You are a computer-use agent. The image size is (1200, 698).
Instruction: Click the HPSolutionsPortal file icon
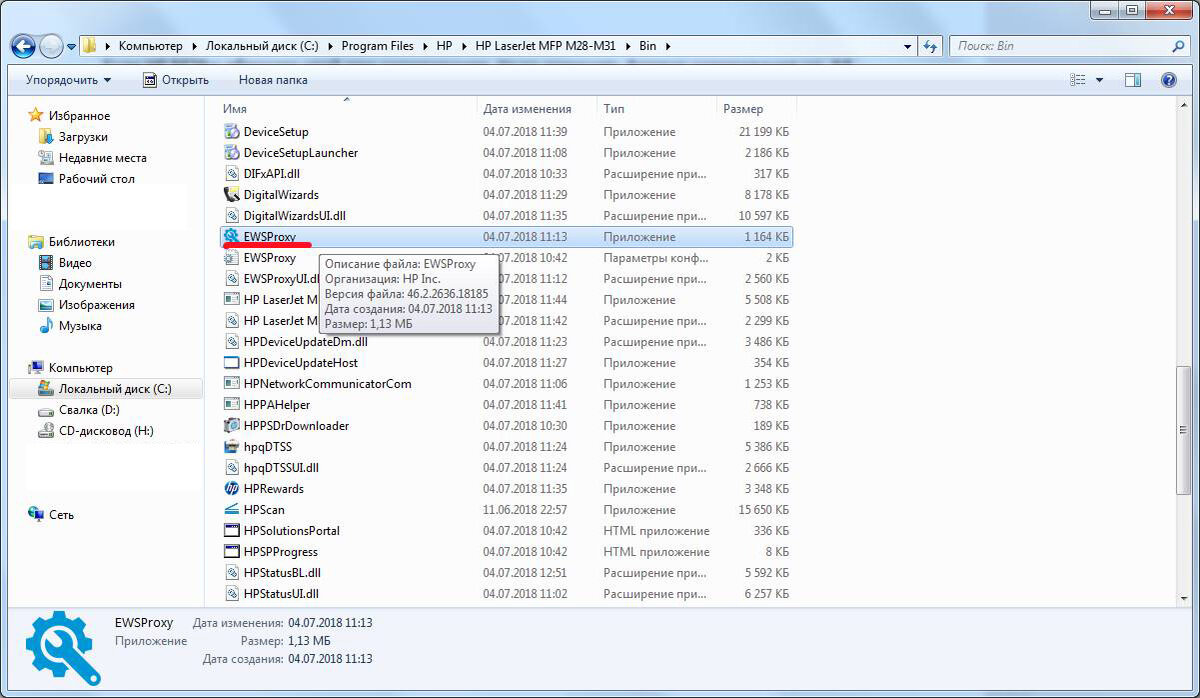231,531
